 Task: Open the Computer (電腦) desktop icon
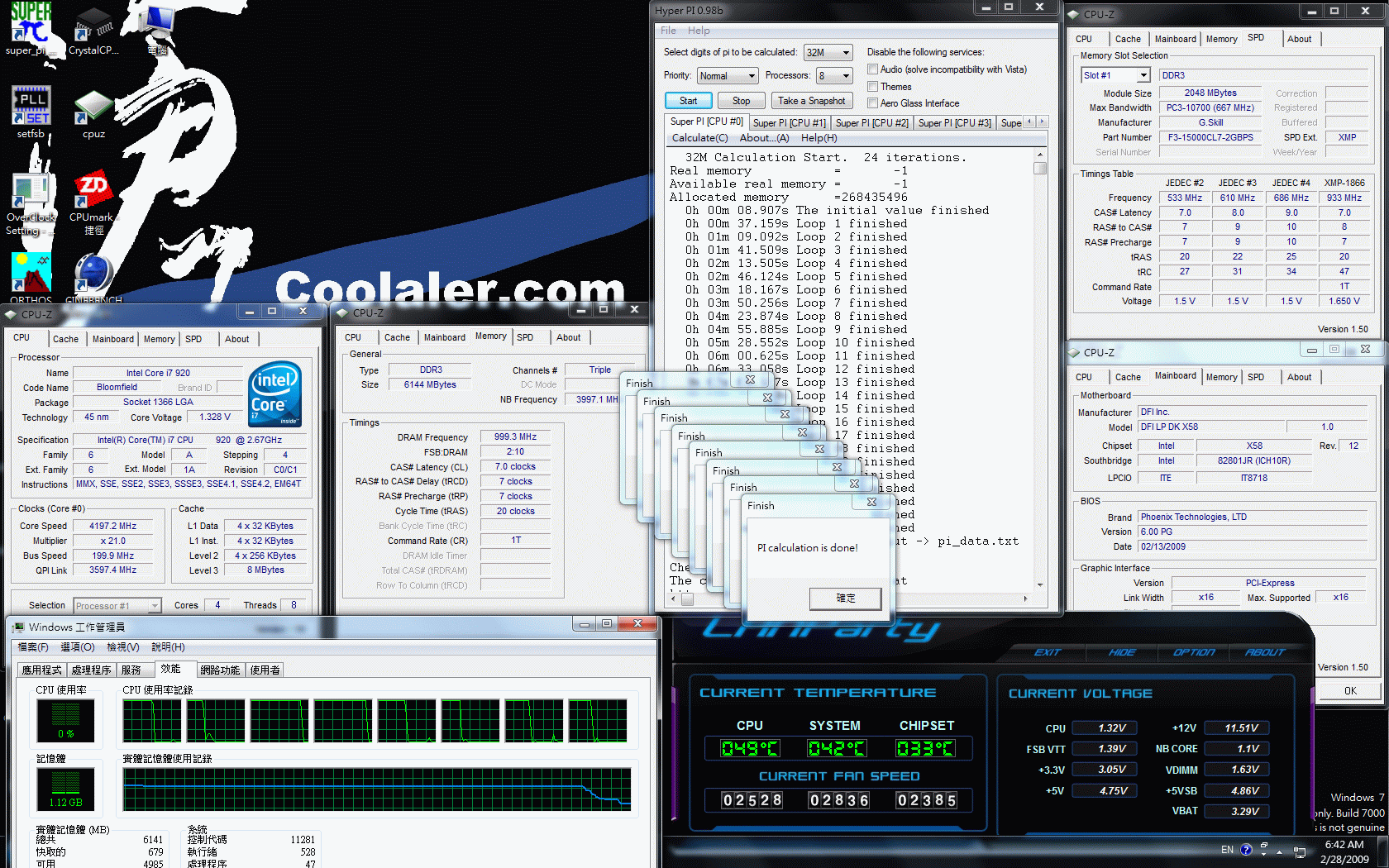click(157, 29)
